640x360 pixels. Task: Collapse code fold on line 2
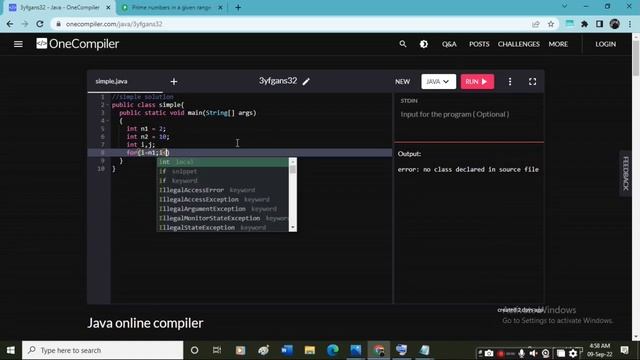tap(107, 105)
